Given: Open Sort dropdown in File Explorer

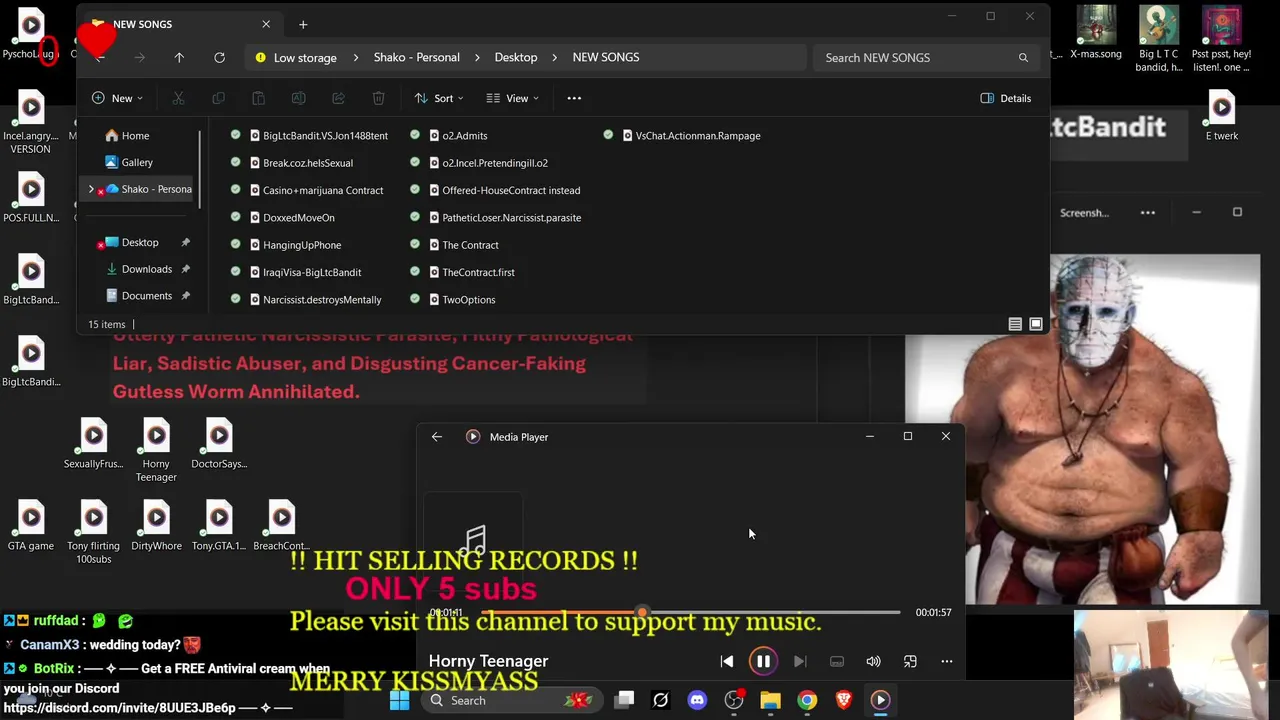Looking at the screenshot, I should pyautogui.click(x=439, y=98).
